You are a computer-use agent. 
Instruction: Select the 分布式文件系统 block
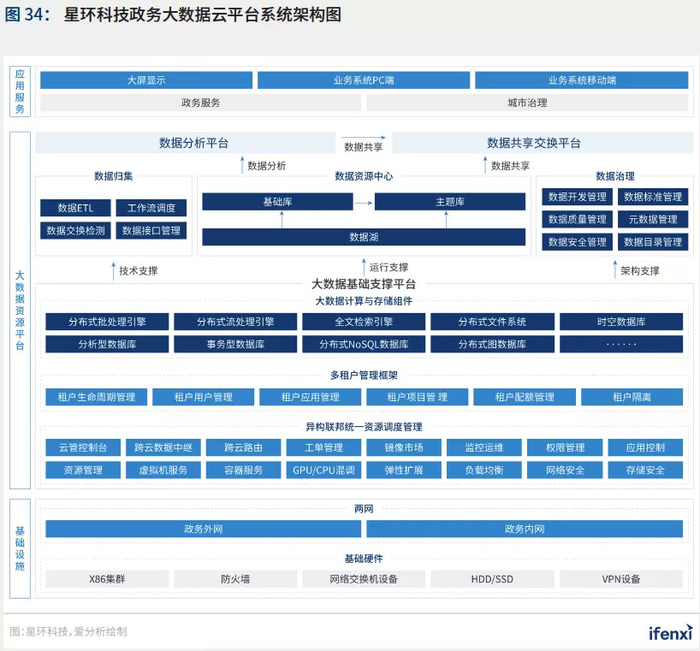click(492, 321)
